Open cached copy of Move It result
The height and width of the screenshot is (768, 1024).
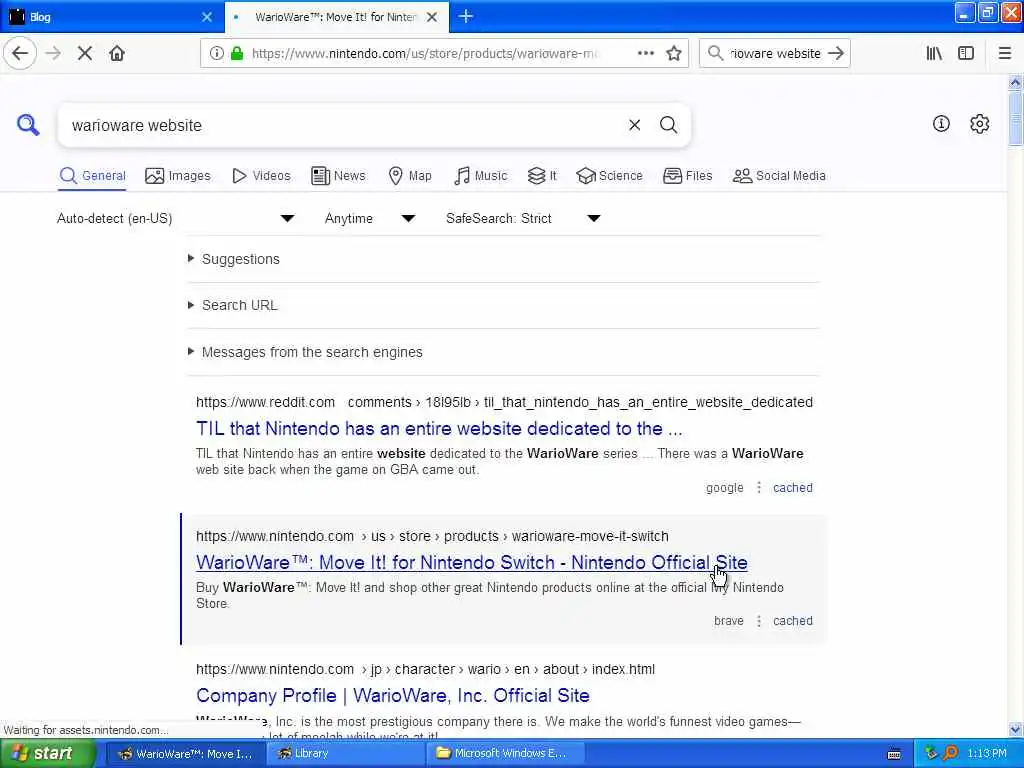pos(792,621)
